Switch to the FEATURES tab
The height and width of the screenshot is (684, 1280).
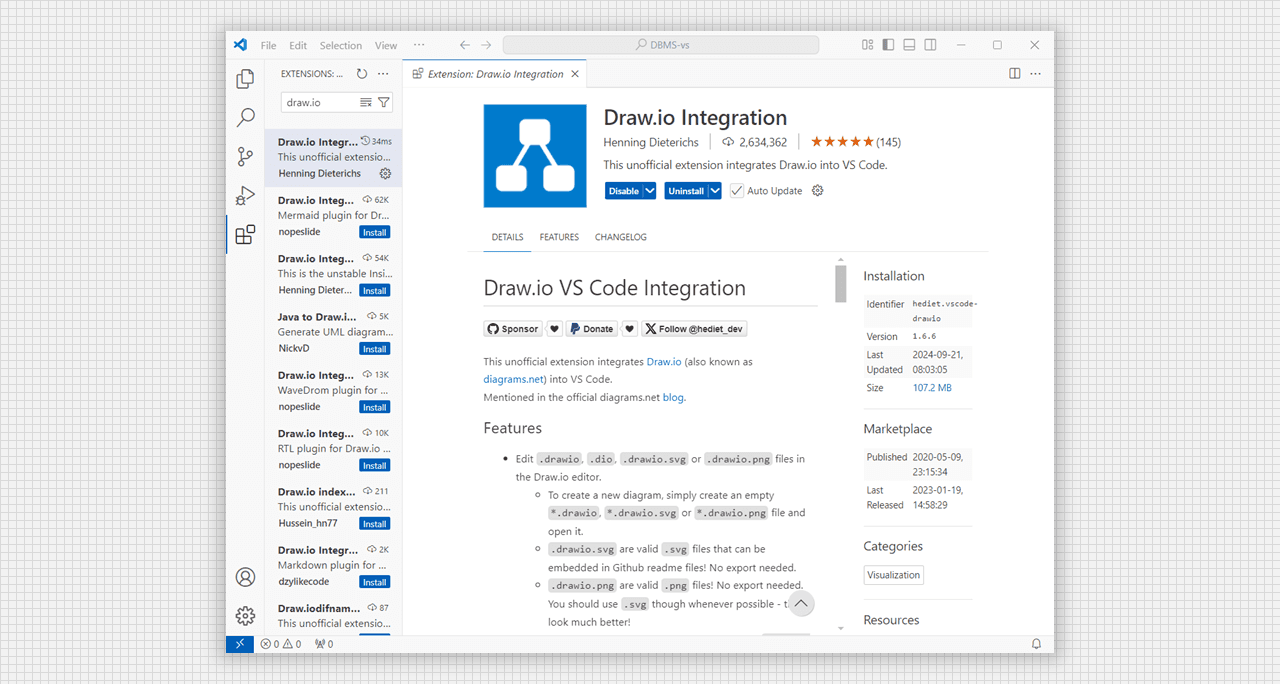click(x=559, y=237)
